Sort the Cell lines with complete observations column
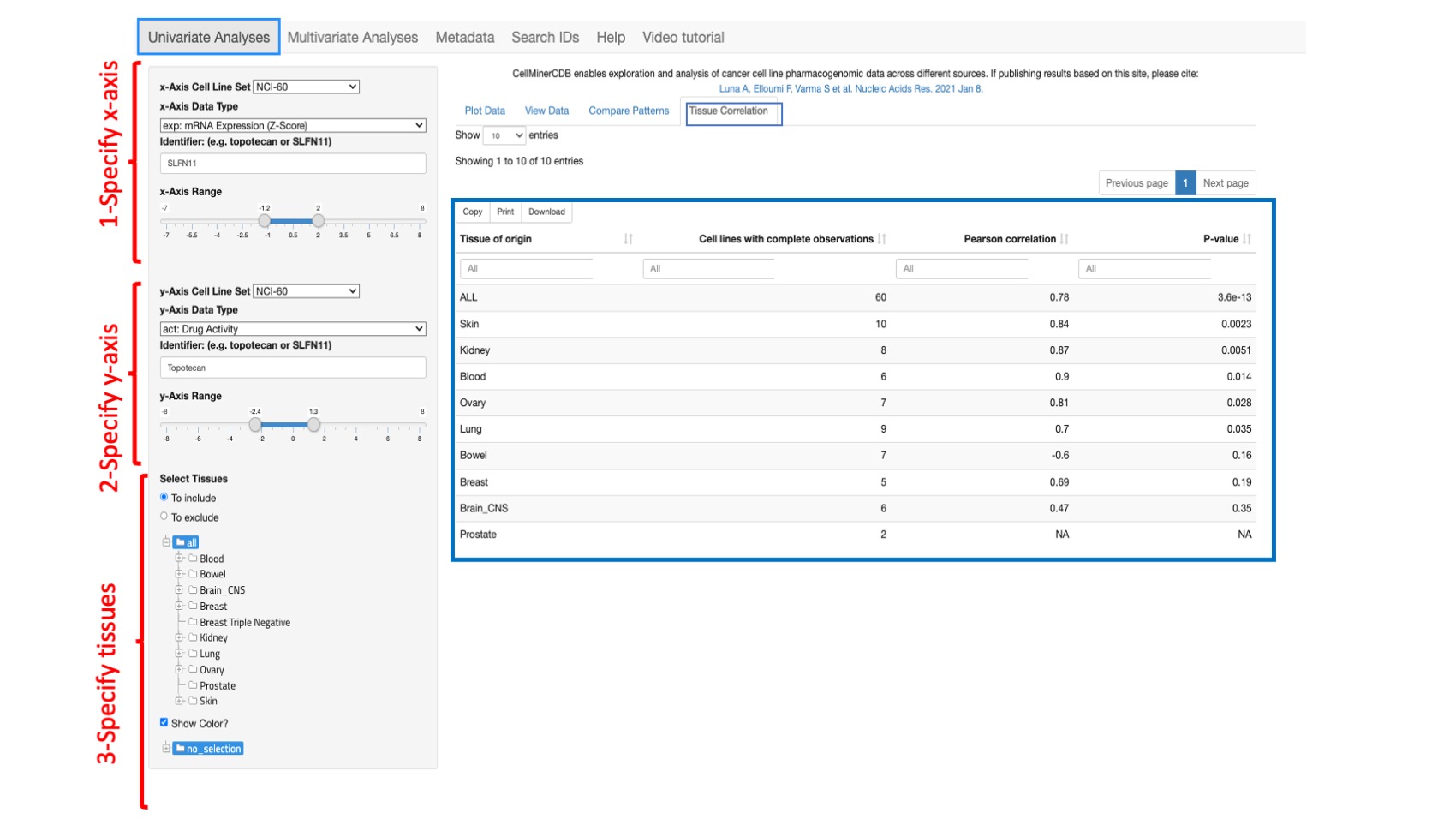The width and height of the screenshot is (1456, 819). [x=883, y=239]
